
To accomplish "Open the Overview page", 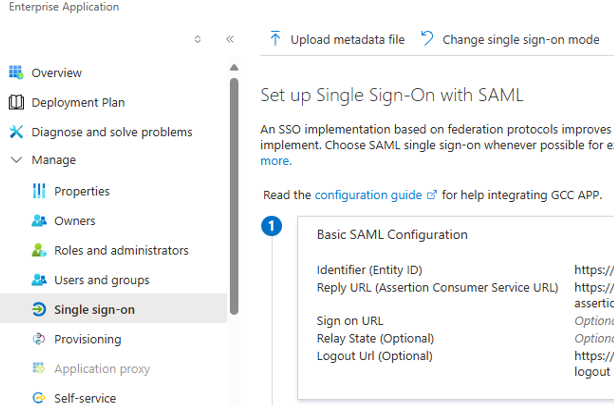I will click(x=57, y=73).
